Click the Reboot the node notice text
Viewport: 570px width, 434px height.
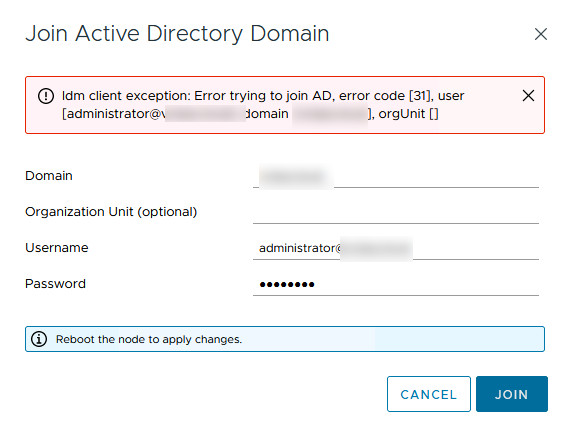[x=149, y=339]
